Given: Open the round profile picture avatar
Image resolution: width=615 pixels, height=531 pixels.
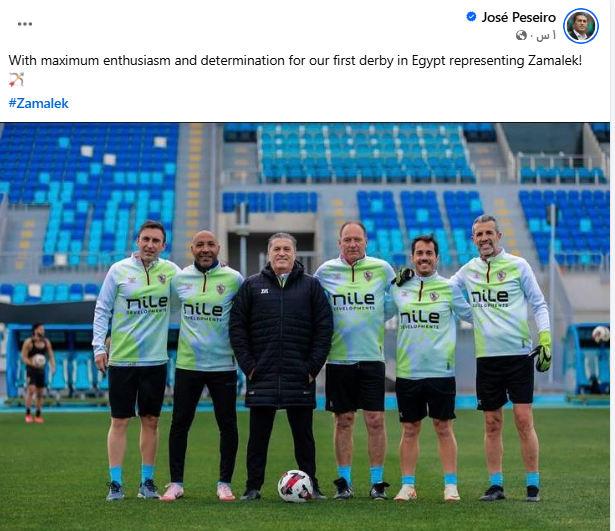Looking at the screenshot, I should pos(581,26).
